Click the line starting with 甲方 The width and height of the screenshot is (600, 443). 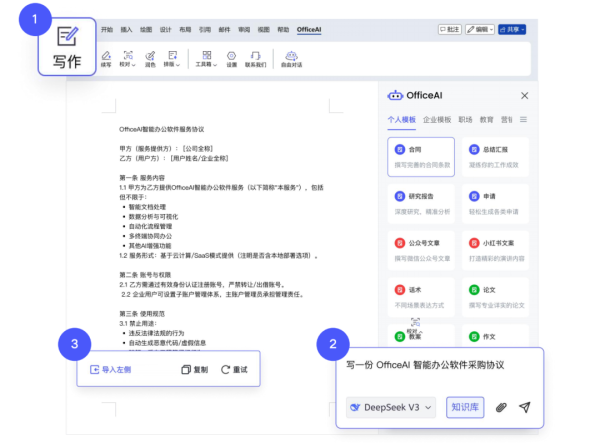point(166,148)
